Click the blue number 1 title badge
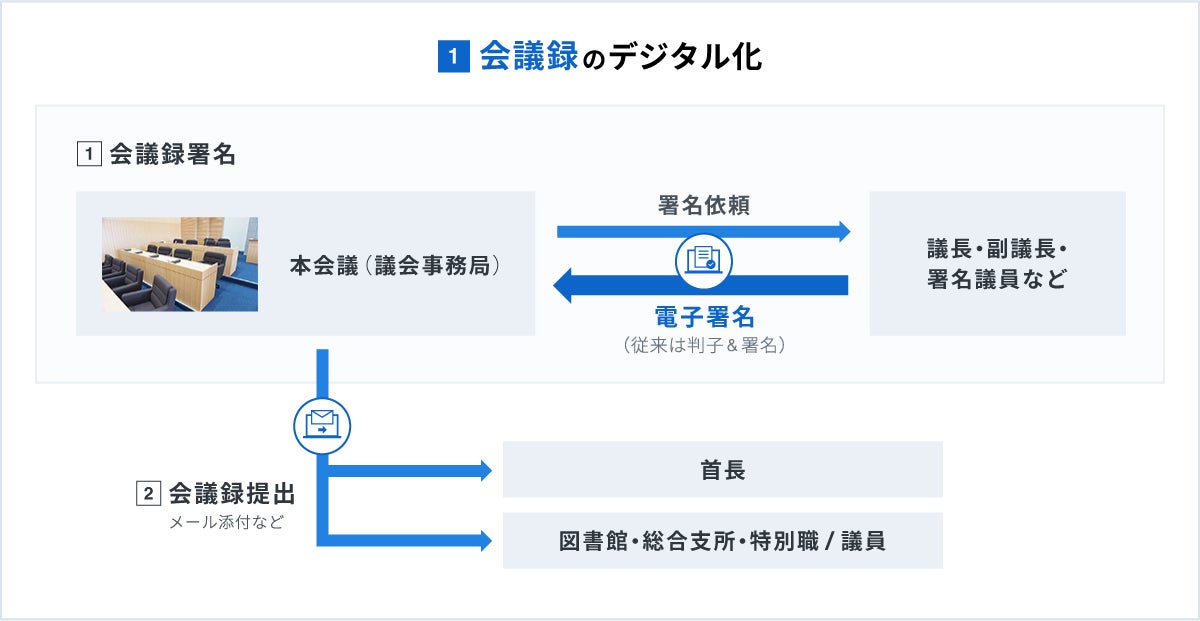Viewport: 1200px width, 621px height. pyautogui.click(x=454, y=57)
